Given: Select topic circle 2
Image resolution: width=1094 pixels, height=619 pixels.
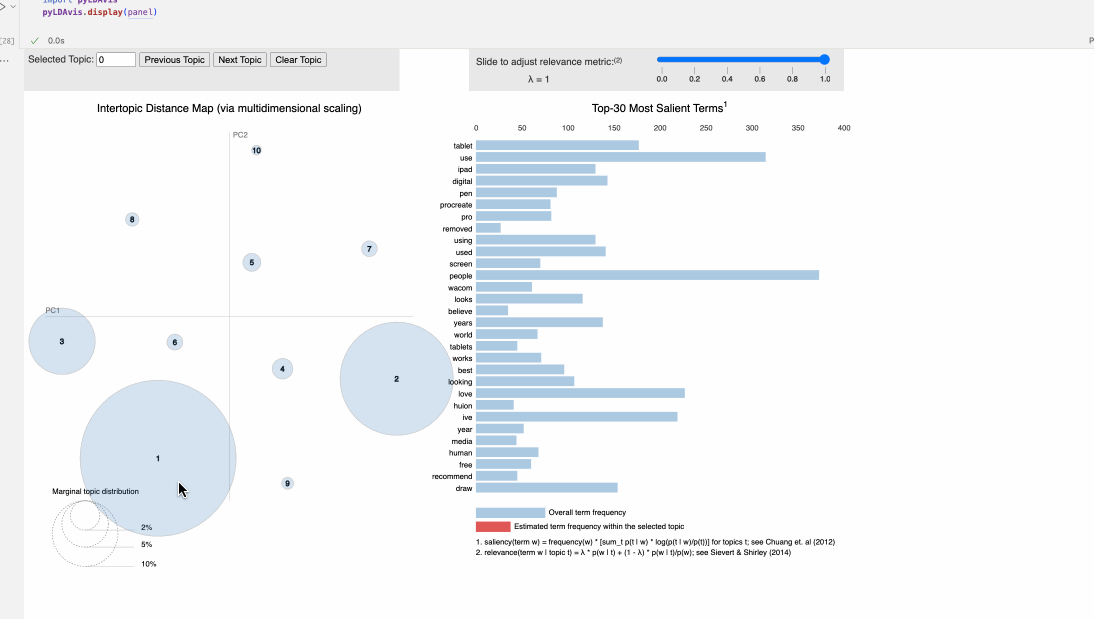Looking at the screenshot, I should pos(396,379).
